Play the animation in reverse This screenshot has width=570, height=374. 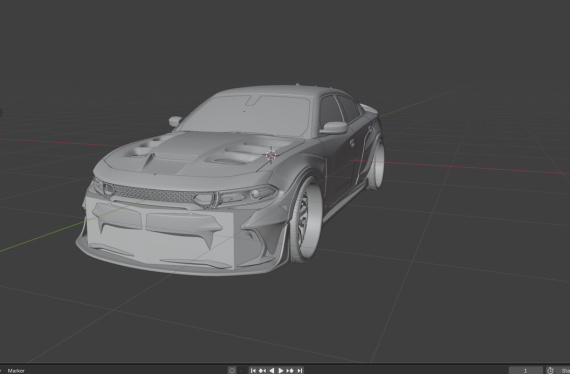coord(272,370)
